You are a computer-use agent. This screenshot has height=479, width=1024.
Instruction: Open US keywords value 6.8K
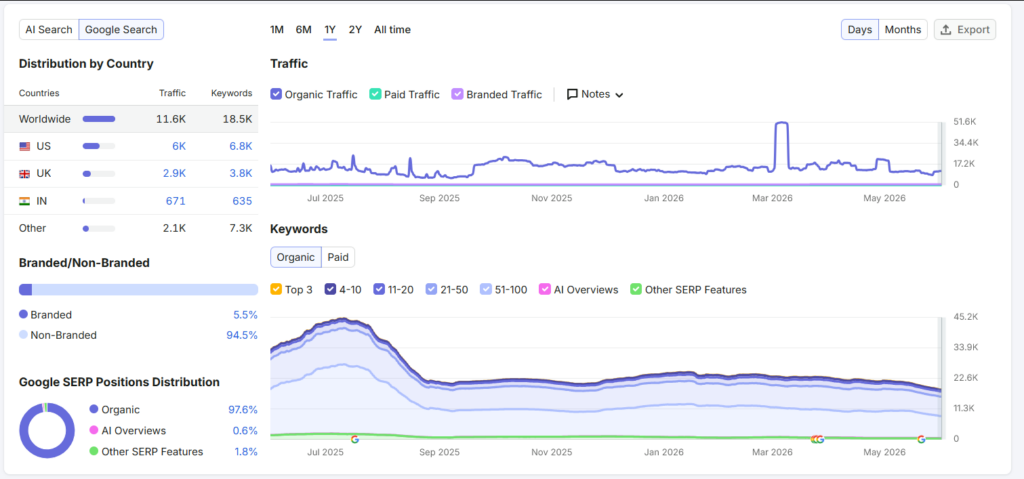tap(240, 146)
